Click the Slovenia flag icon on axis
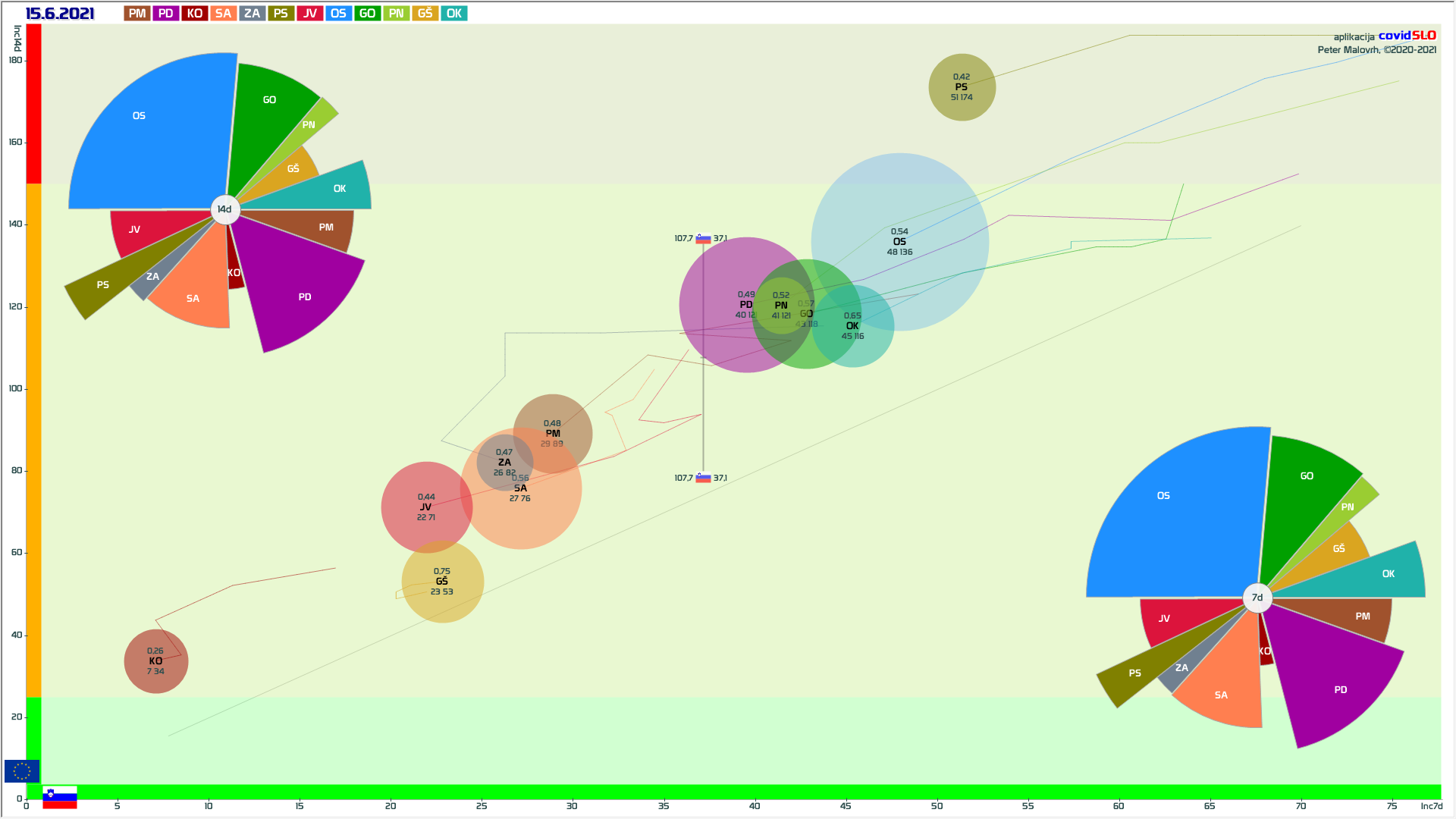 60,797
